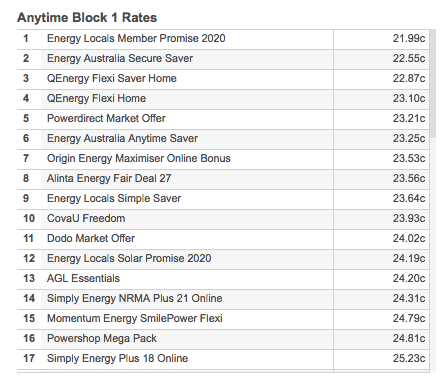
Task: Click Energy Locals Simple Saver row
Action: (x=223, y=199)
